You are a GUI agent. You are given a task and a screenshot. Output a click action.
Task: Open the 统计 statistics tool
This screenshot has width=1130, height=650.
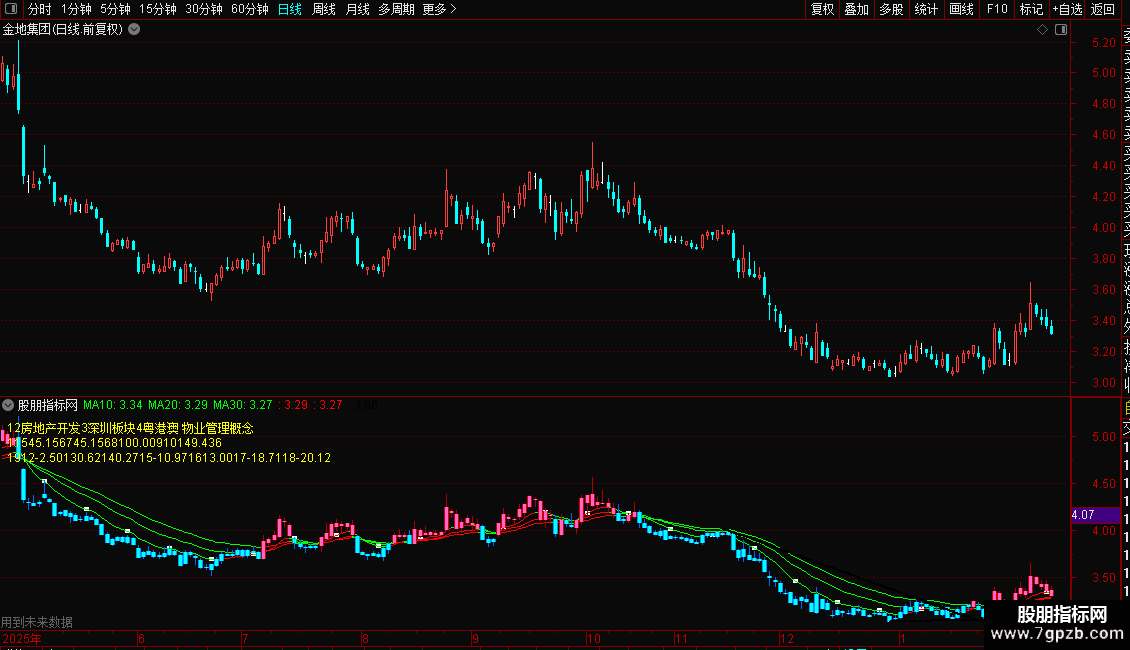tap(926, 9)
